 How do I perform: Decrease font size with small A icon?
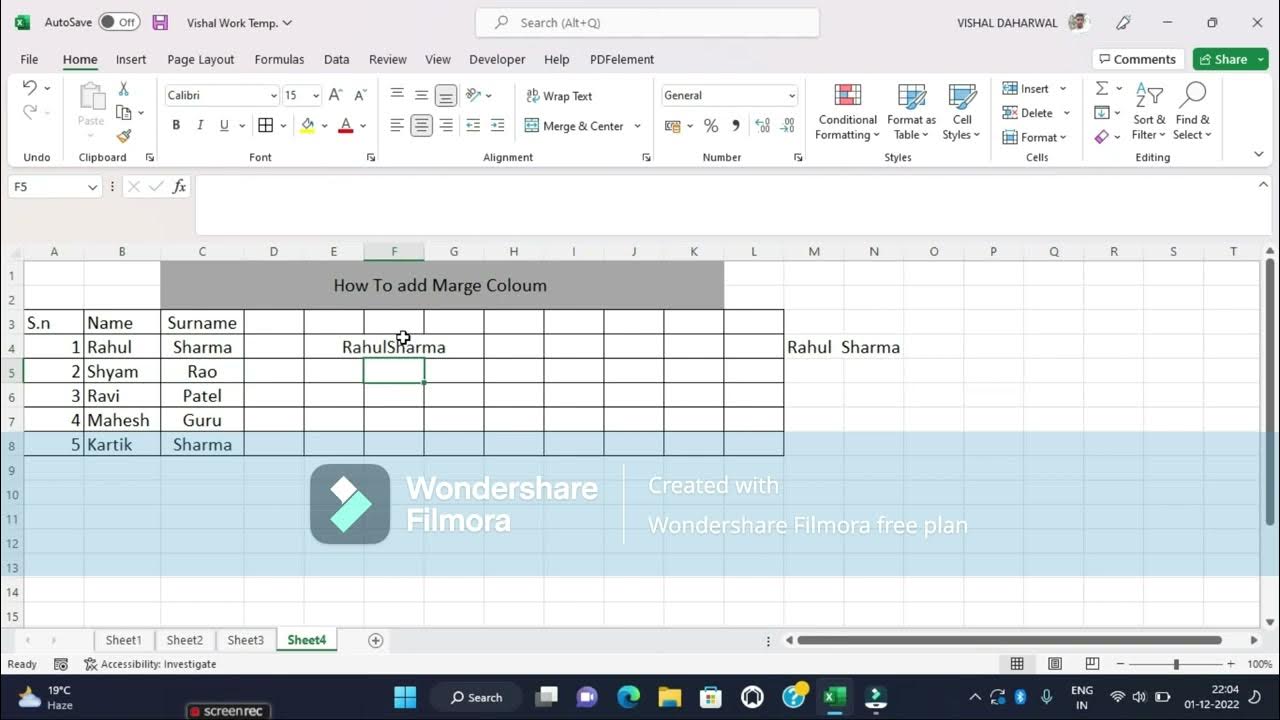click(358, 95)
